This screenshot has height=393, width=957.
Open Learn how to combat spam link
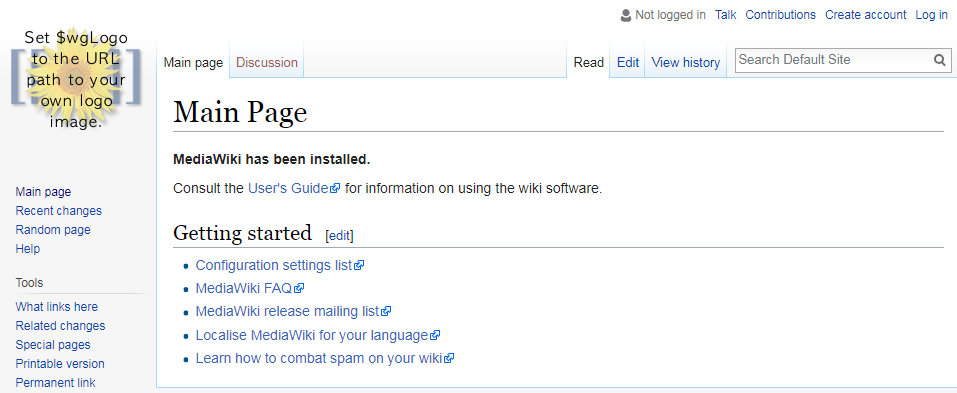tap(318, 358)
